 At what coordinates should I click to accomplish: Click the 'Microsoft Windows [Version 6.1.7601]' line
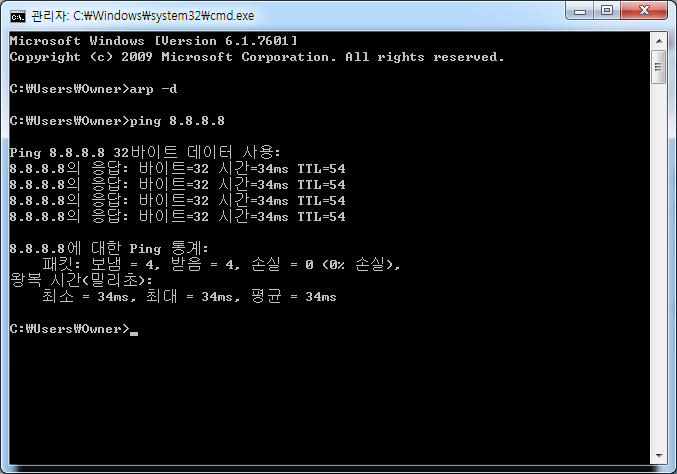(153, 41)
